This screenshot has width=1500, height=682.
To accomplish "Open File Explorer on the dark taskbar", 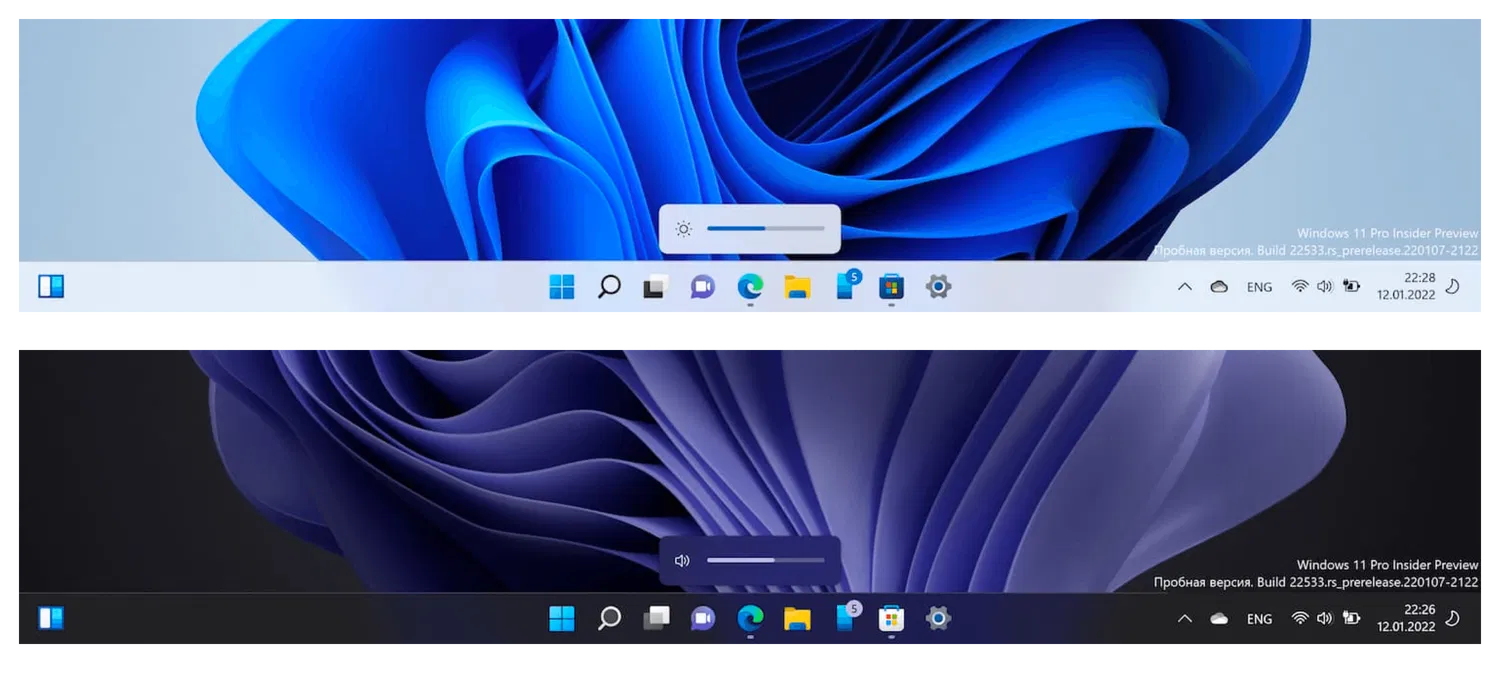I will (797, 619).
